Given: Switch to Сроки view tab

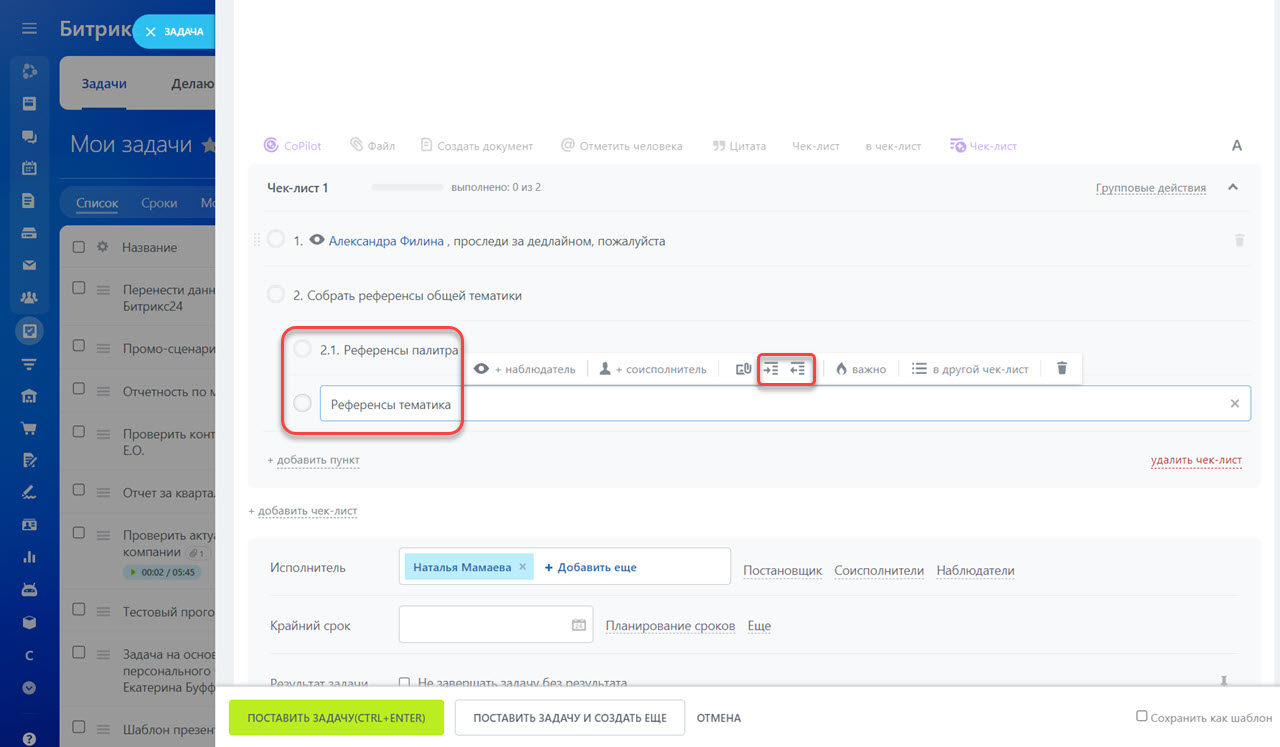Looking at the screenshot, I should (x=159, y=203).
